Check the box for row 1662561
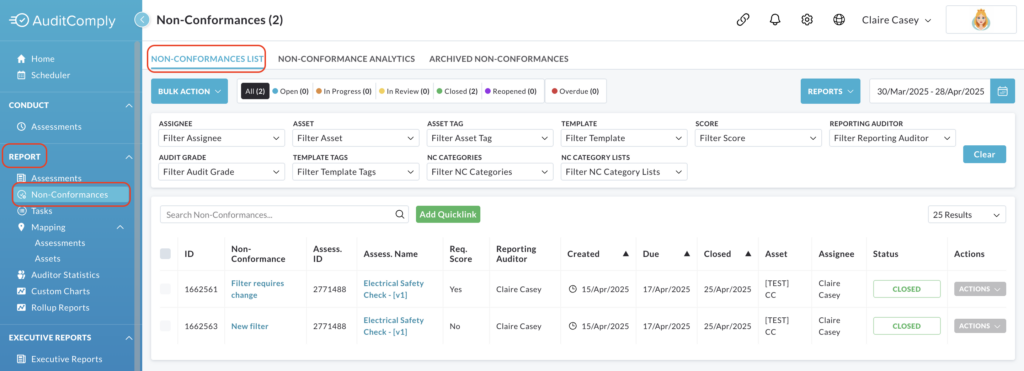Screen dimensions: 1024x371 click(x=165, y=289)
